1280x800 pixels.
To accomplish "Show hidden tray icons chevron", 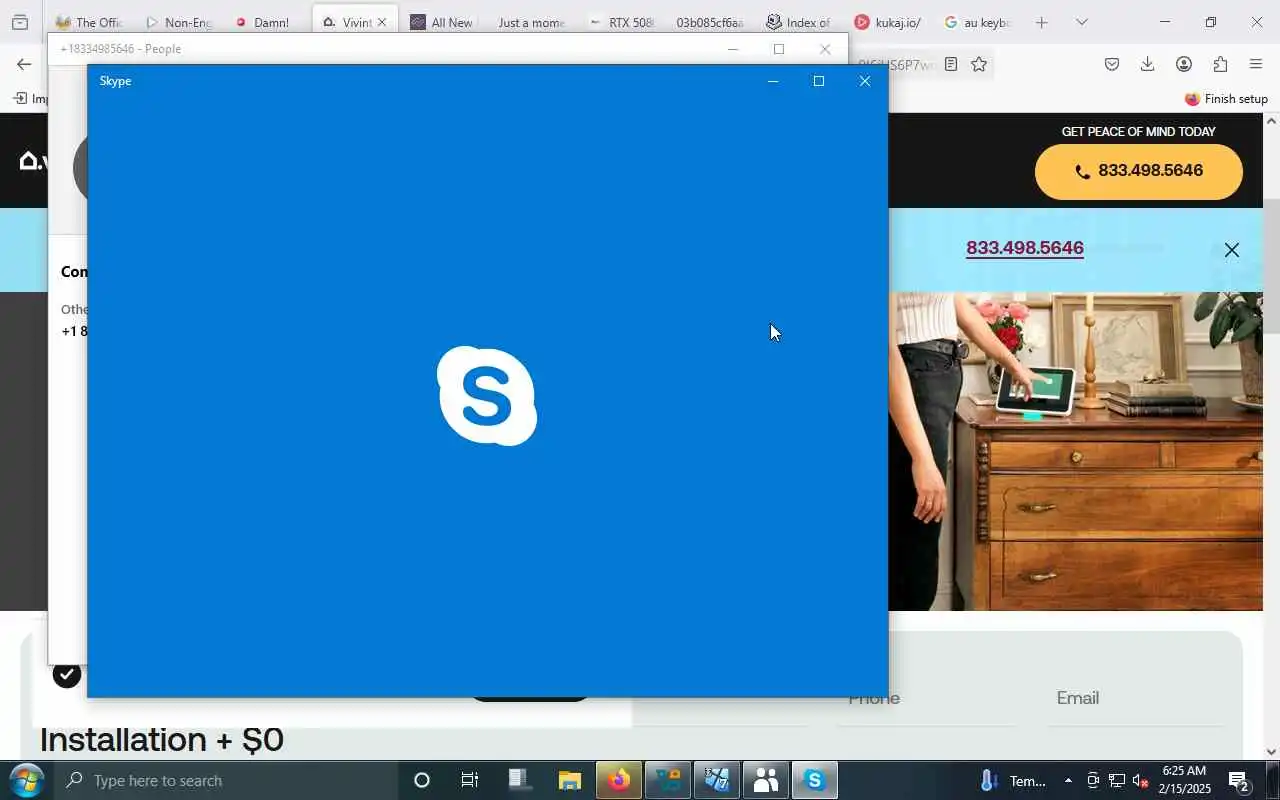I will click(x=1068, y=781).
